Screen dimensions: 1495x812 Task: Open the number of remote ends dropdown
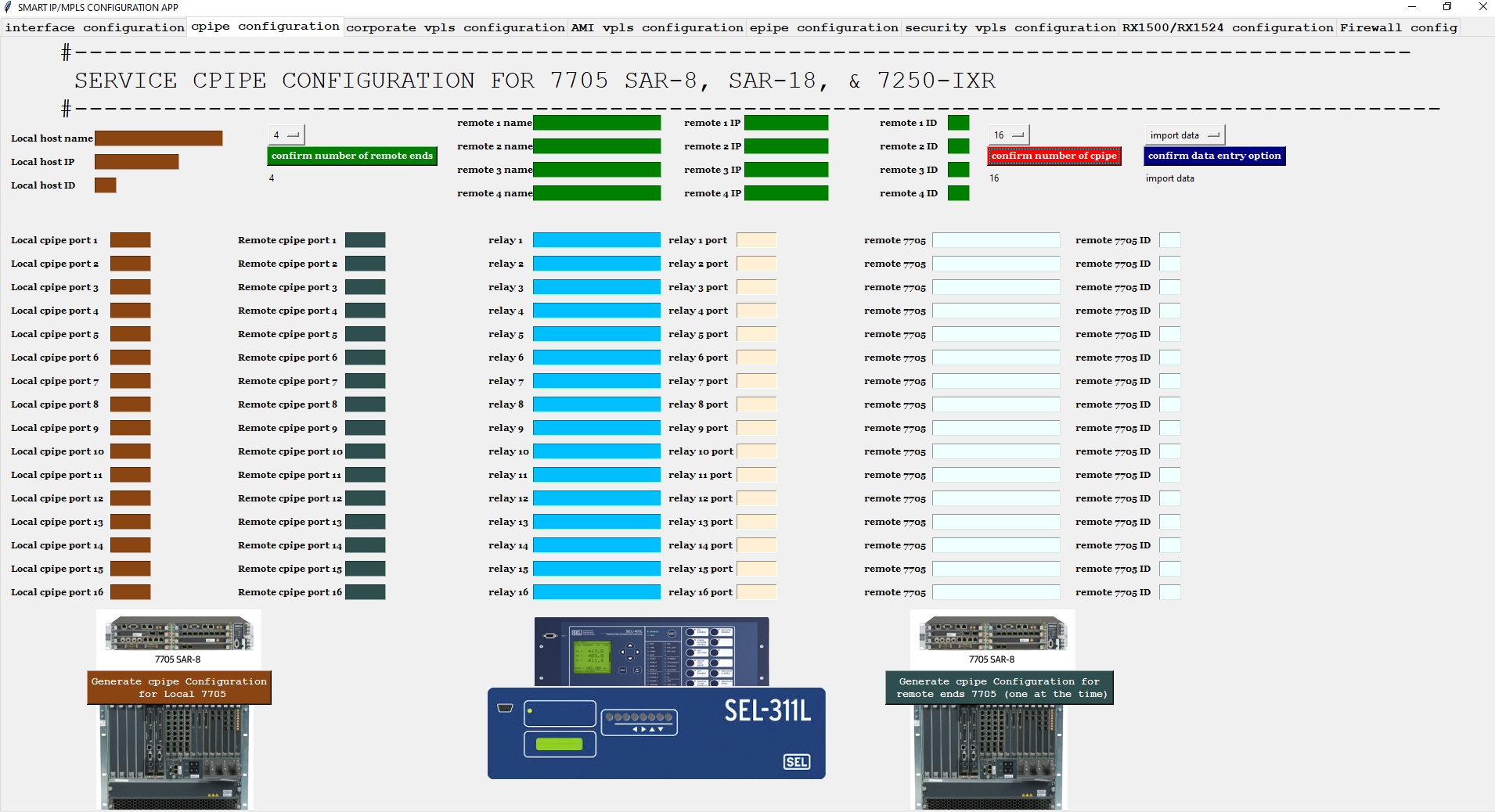coord(286,135)
